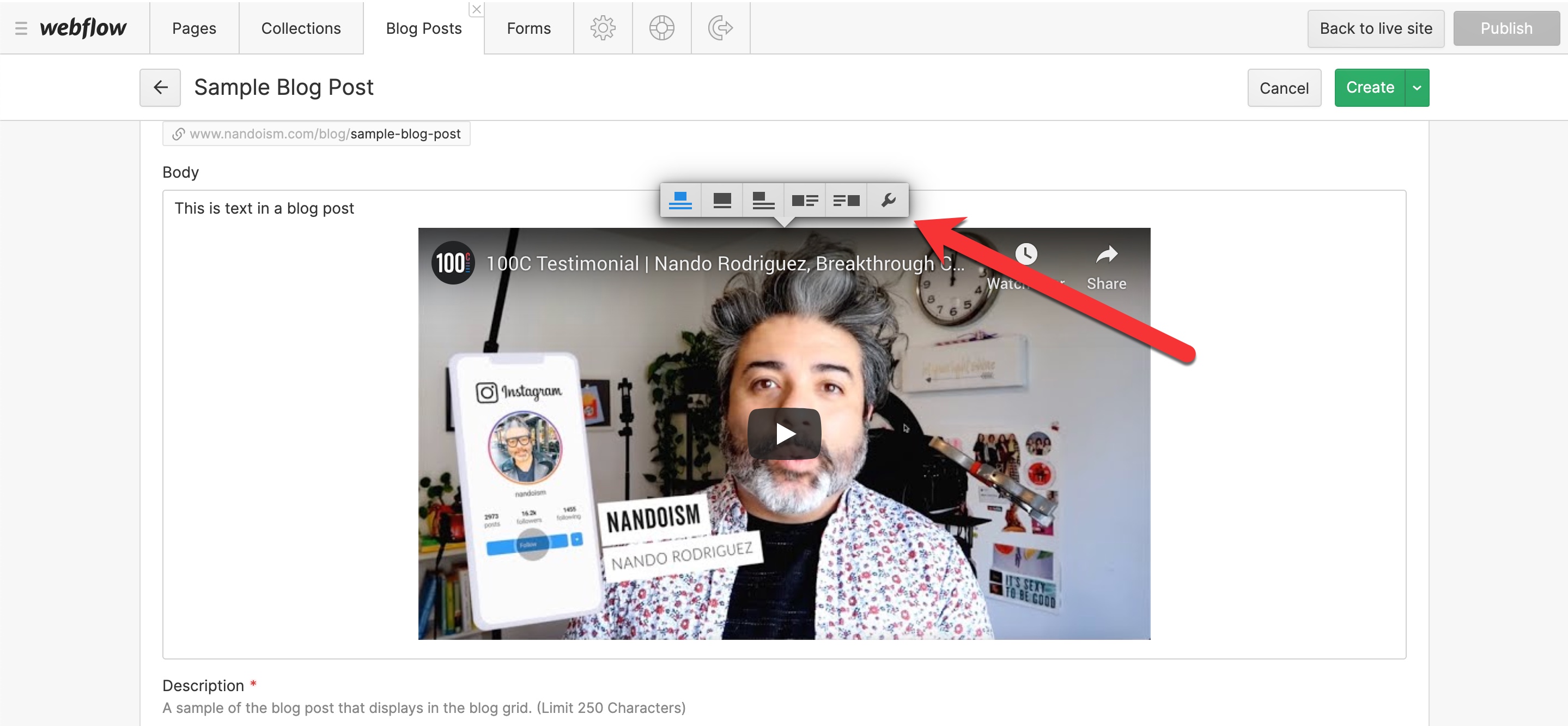Click the description helper text about blog grid
The image size is (1568, 726).
tap(424, 707)
